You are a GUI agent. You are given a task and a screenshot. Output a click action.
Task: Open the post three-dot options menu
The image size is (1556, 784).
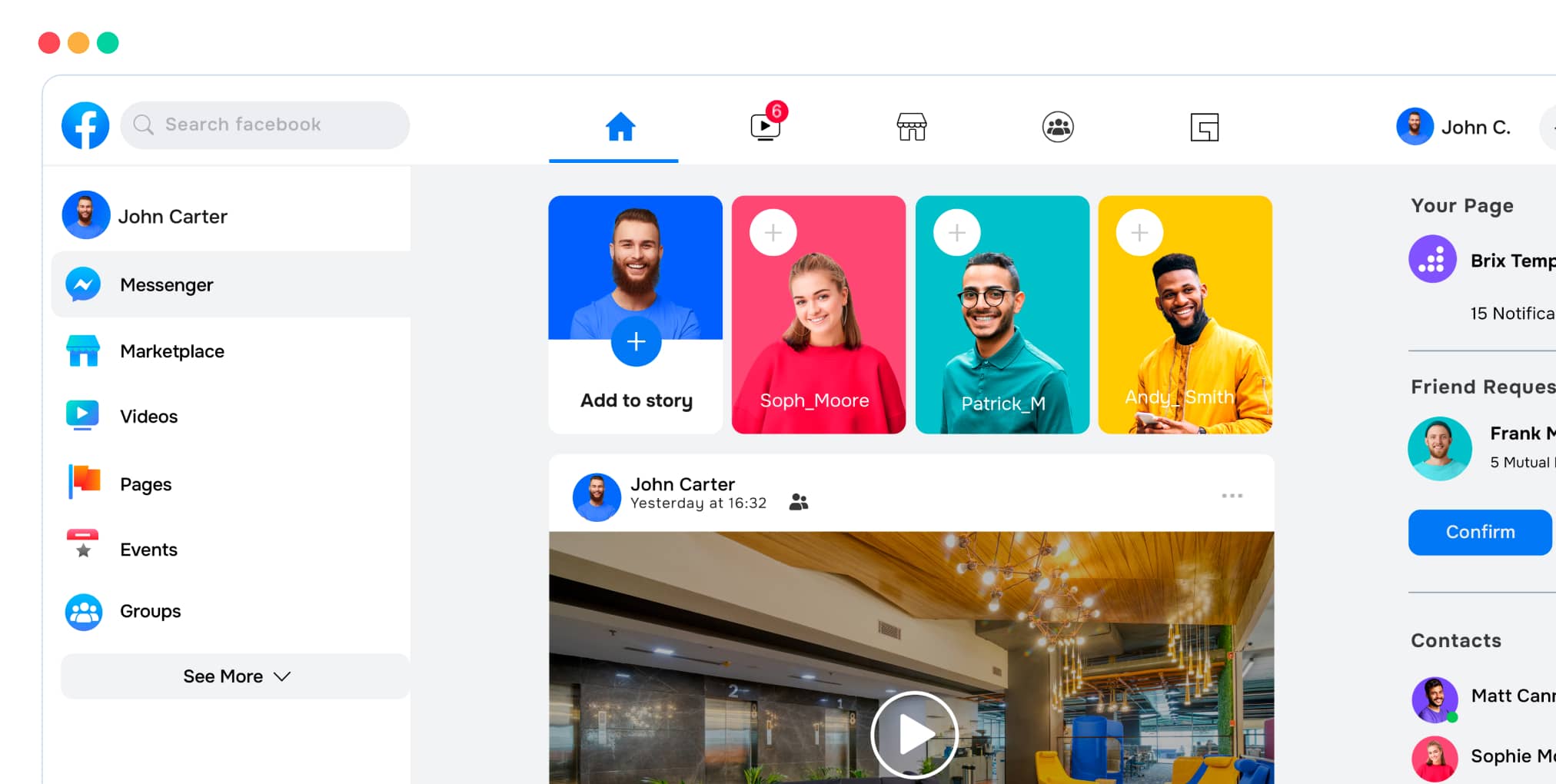pos(1232,496)
